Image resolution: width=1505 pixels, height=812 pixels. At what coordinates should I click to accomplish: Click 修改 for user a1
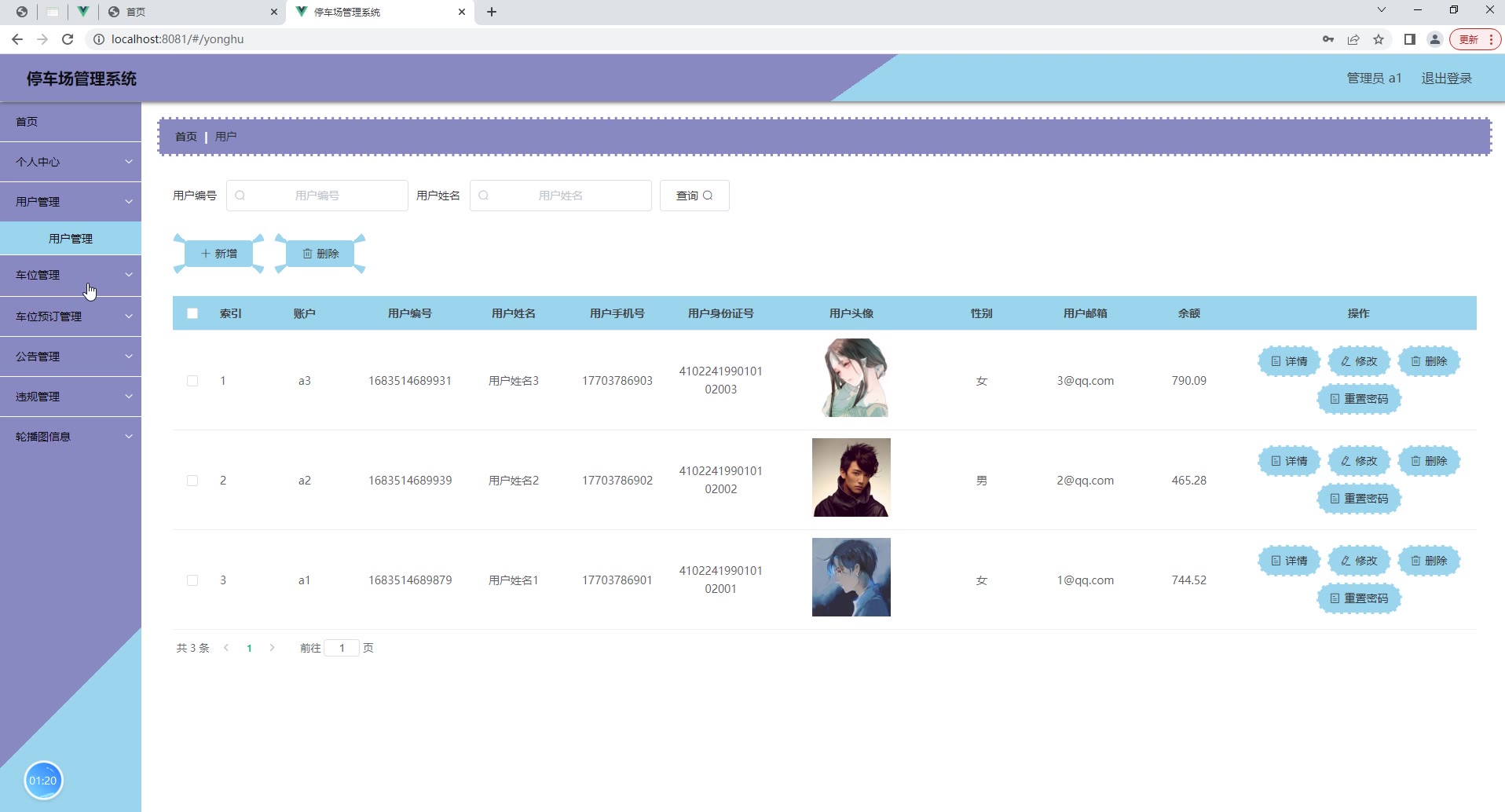coord(1359,561)
